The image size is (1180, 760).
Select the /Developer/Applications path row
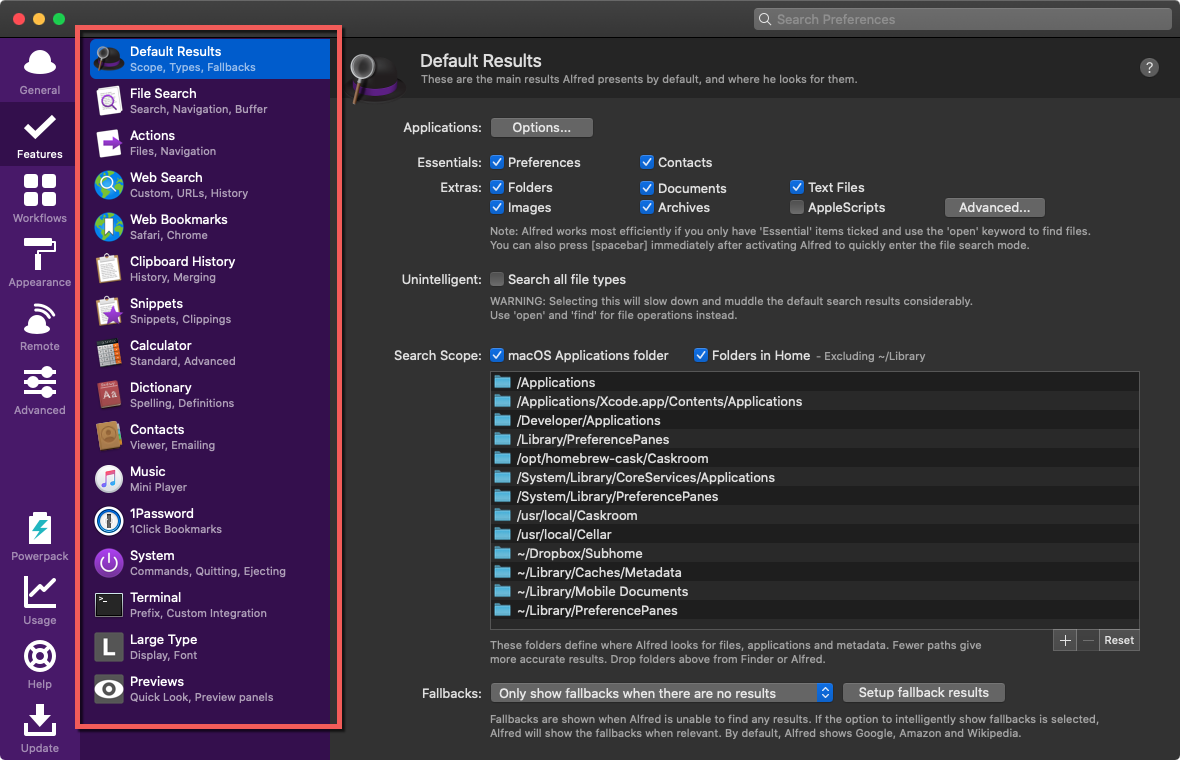point(814,420)
